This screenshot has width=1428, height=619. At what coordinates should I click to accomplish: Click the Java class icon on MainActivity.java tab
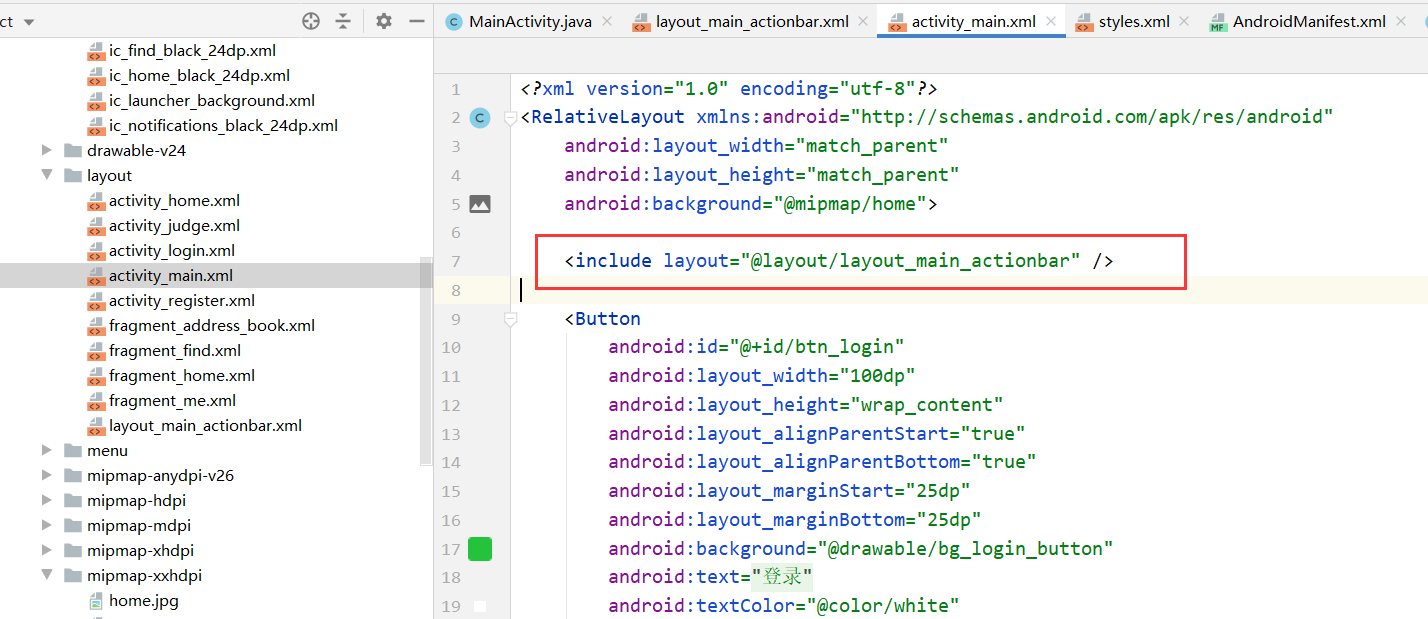tap(453, 20)
